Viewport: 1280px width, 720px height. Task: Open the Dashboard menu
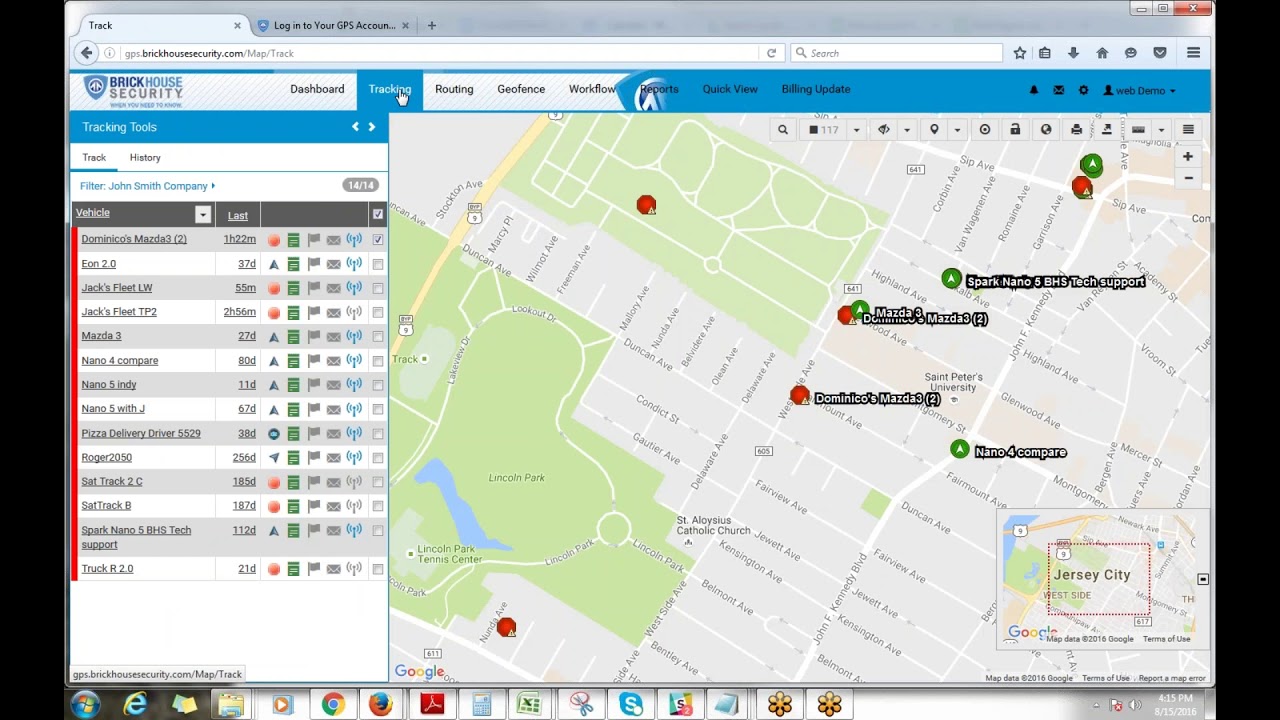click(317, 89)
